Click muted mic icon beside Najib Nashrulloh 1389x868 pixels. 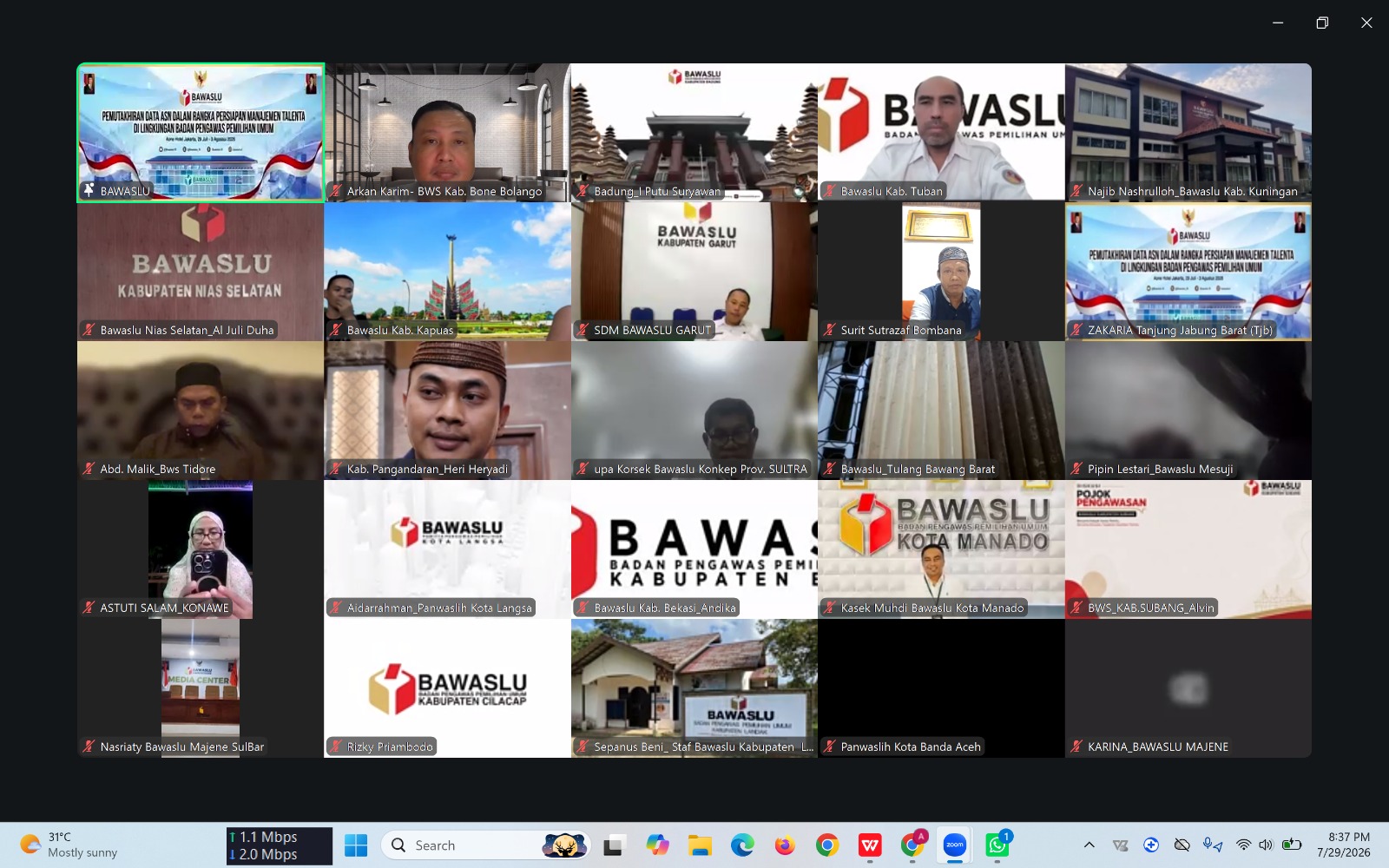[1076, 191]
